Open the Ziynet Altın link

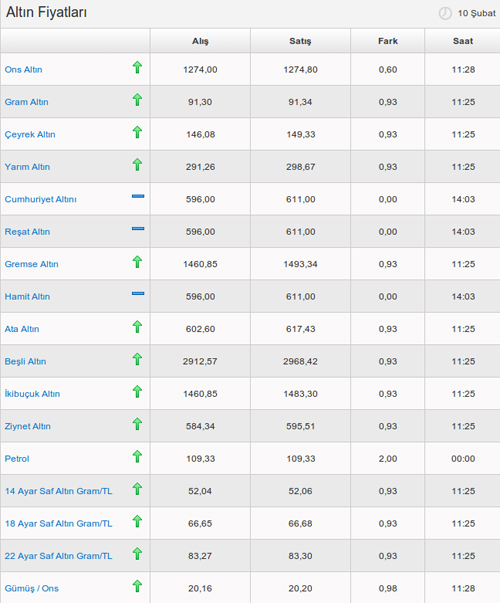[28, 426]
